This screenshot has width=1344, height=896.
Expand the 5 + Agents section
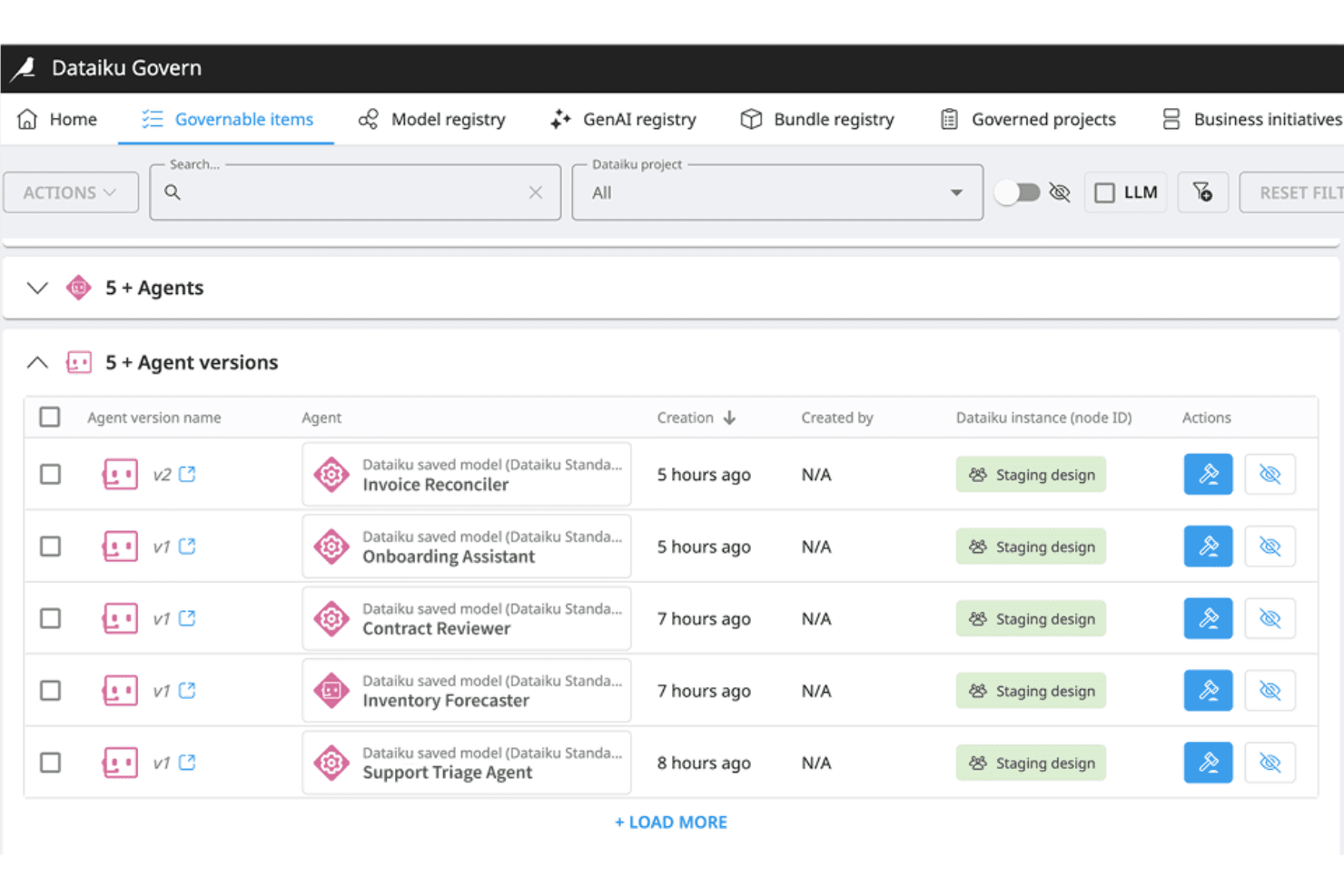(37, 288)
